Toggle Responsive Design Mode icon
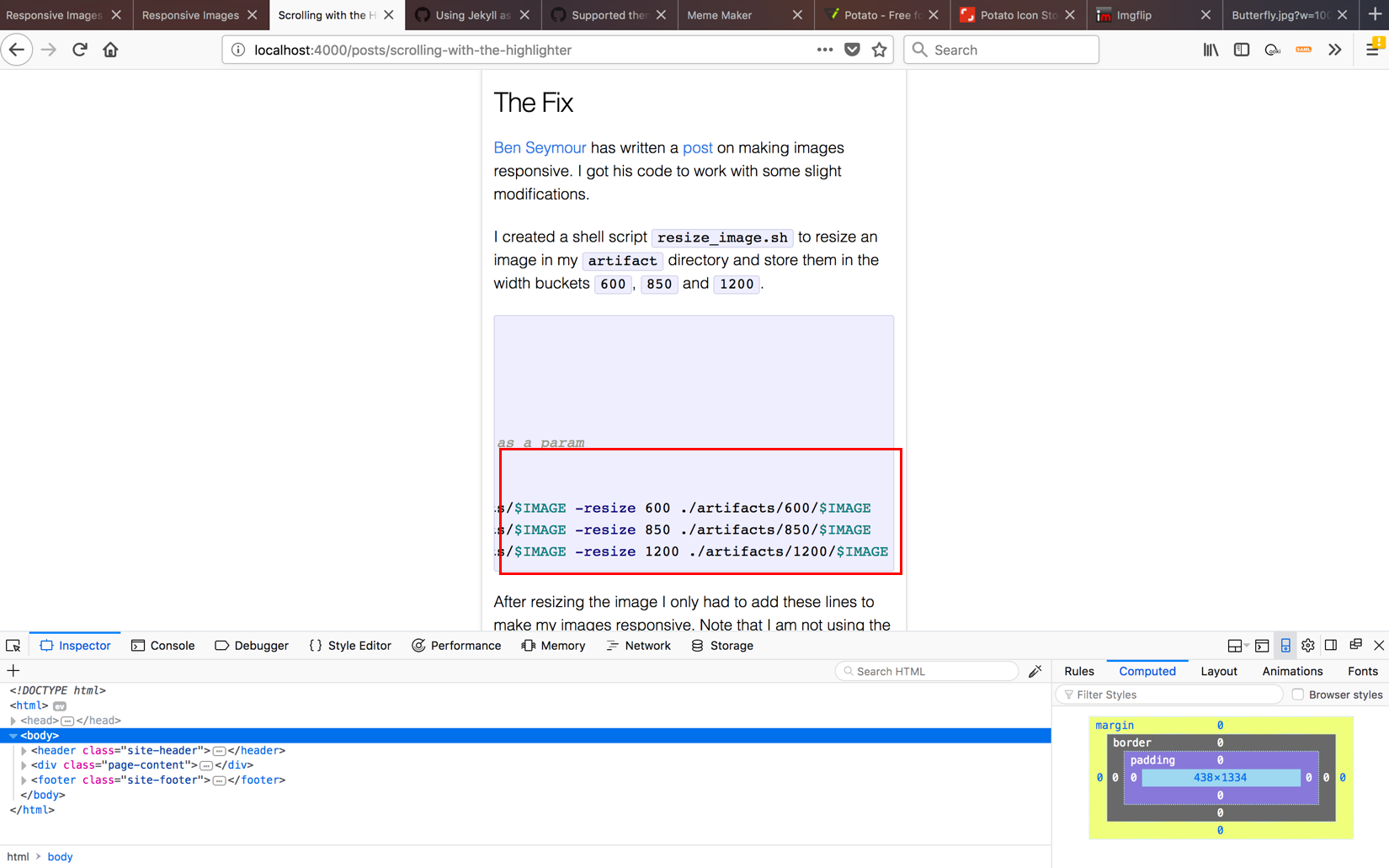 pos(1285,646)
